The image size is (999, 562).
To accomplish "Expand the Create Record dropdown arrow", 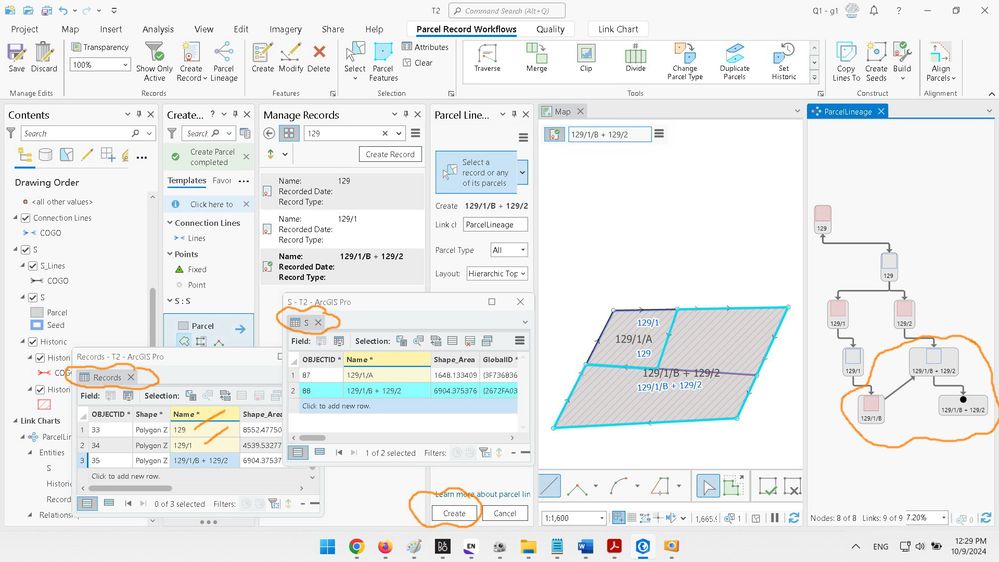I will [x=205, y=78].
